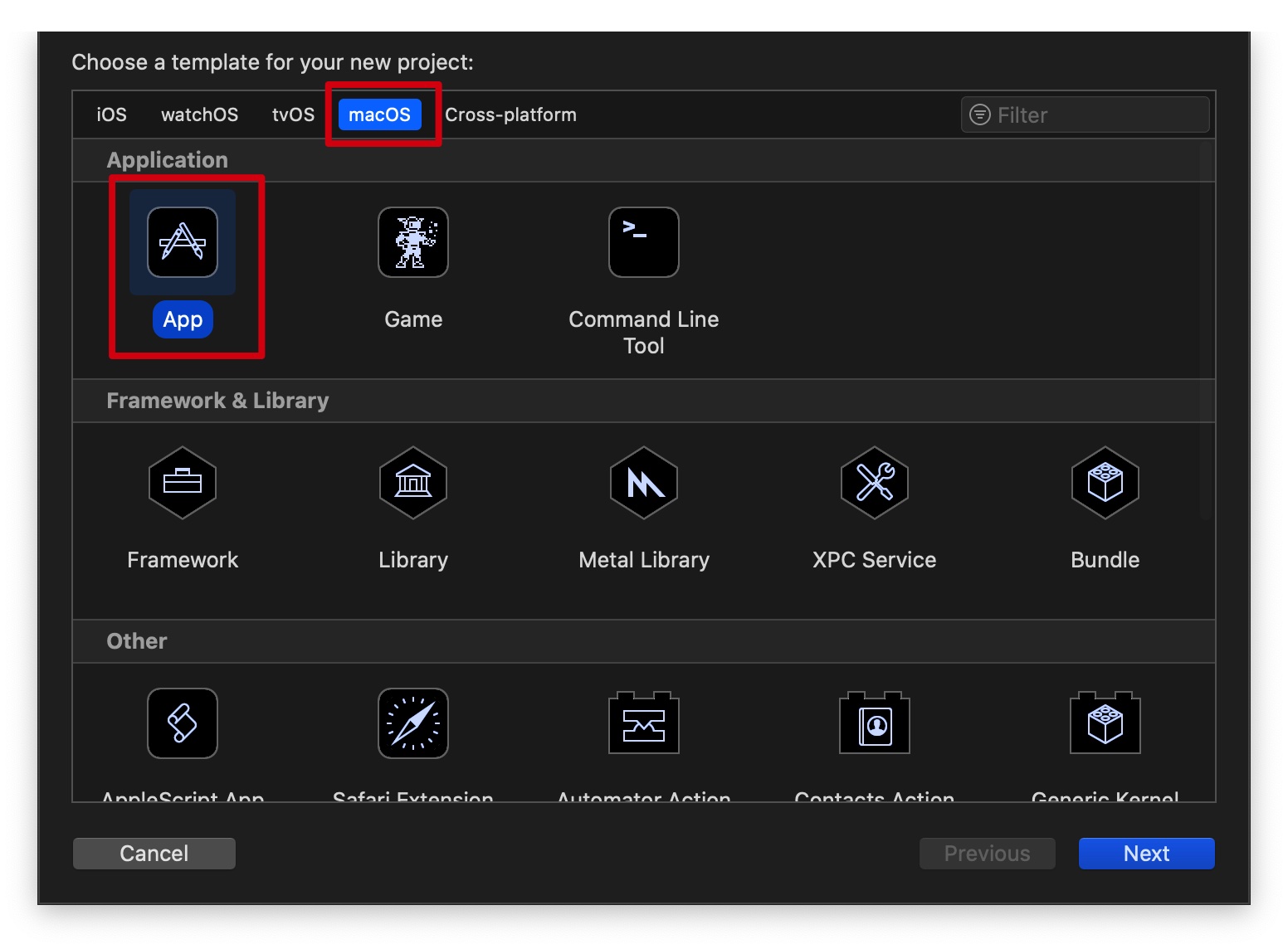The width and height of the screenshot is (1288, 949).
Task: Click the Framework label text
Action: point(183,560)
